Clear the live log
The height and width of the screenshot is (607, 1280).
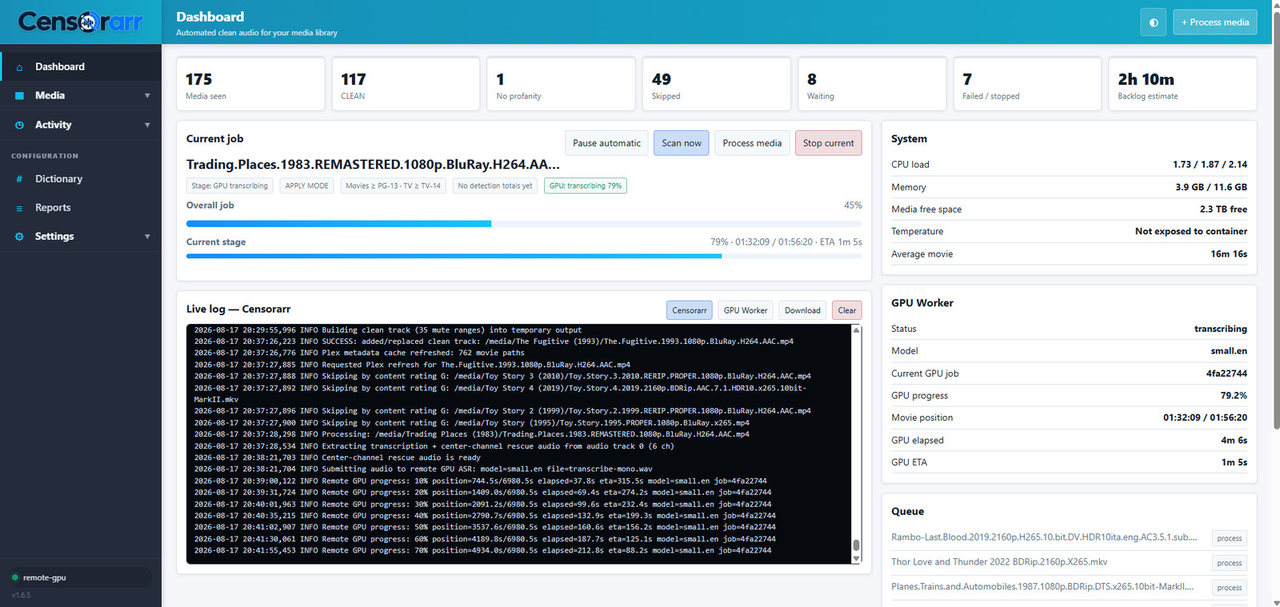[x=847, y=310]
